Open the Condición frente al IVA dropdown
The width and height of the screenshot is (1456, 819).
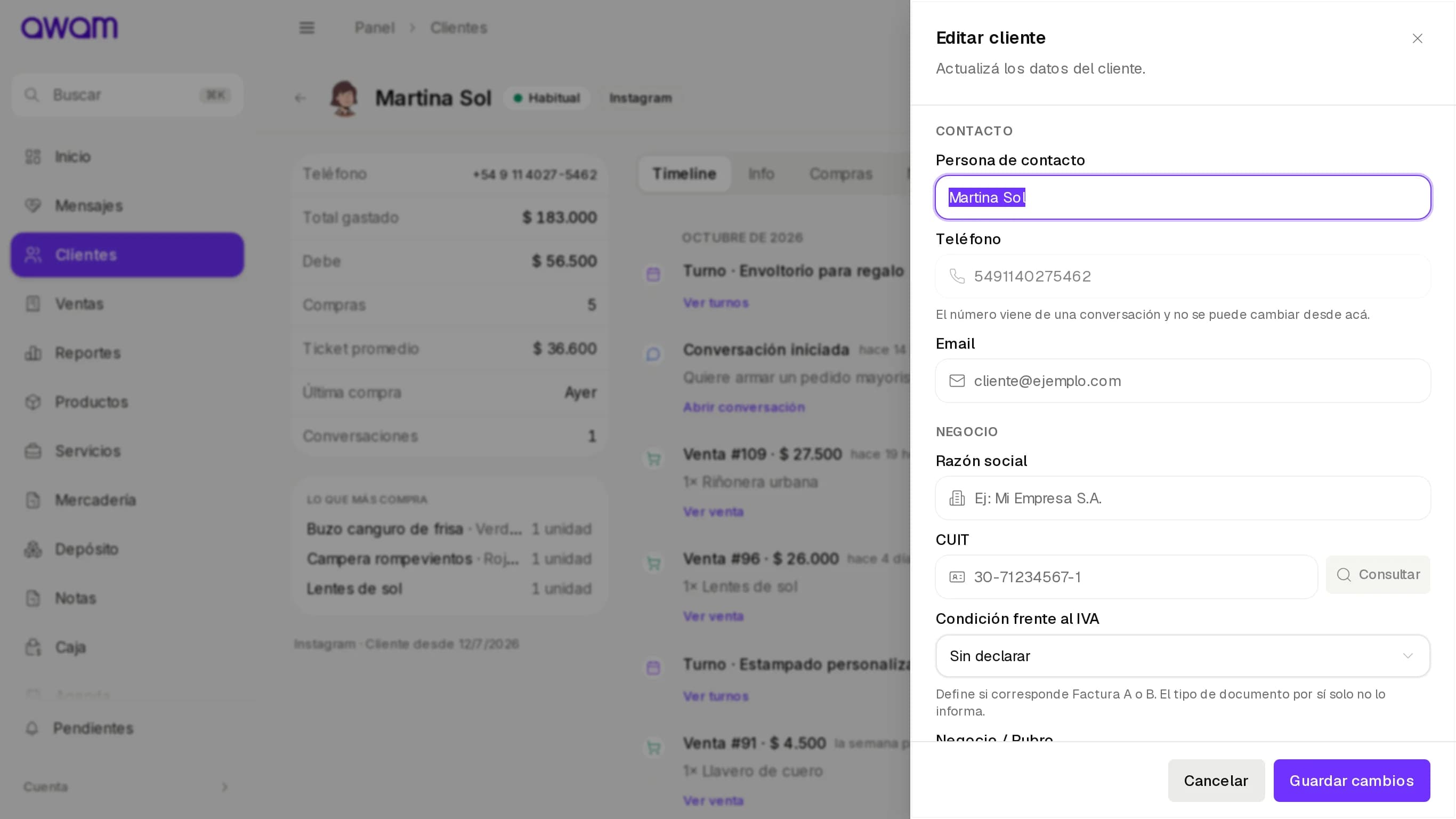(1183, 656)
